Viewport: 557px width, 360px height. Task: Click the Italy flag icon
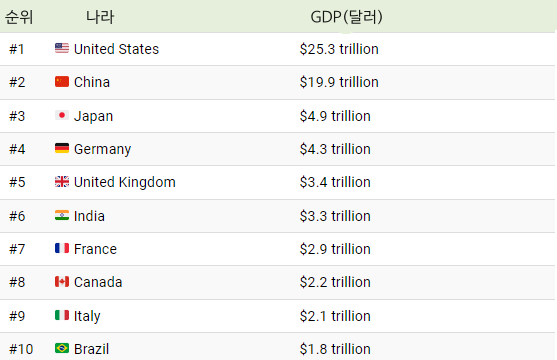coord(62,315)
